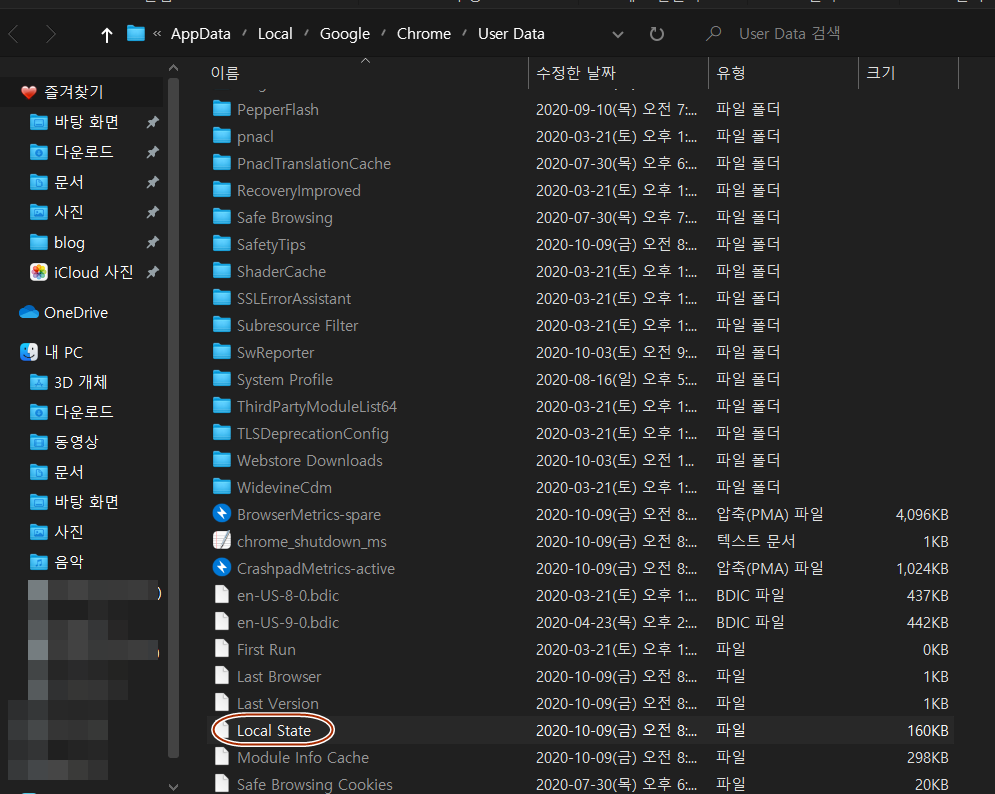This screenshot has height=794, width=995.
Task: Navigate to Google in the breadcrumb
Action: 345,34
